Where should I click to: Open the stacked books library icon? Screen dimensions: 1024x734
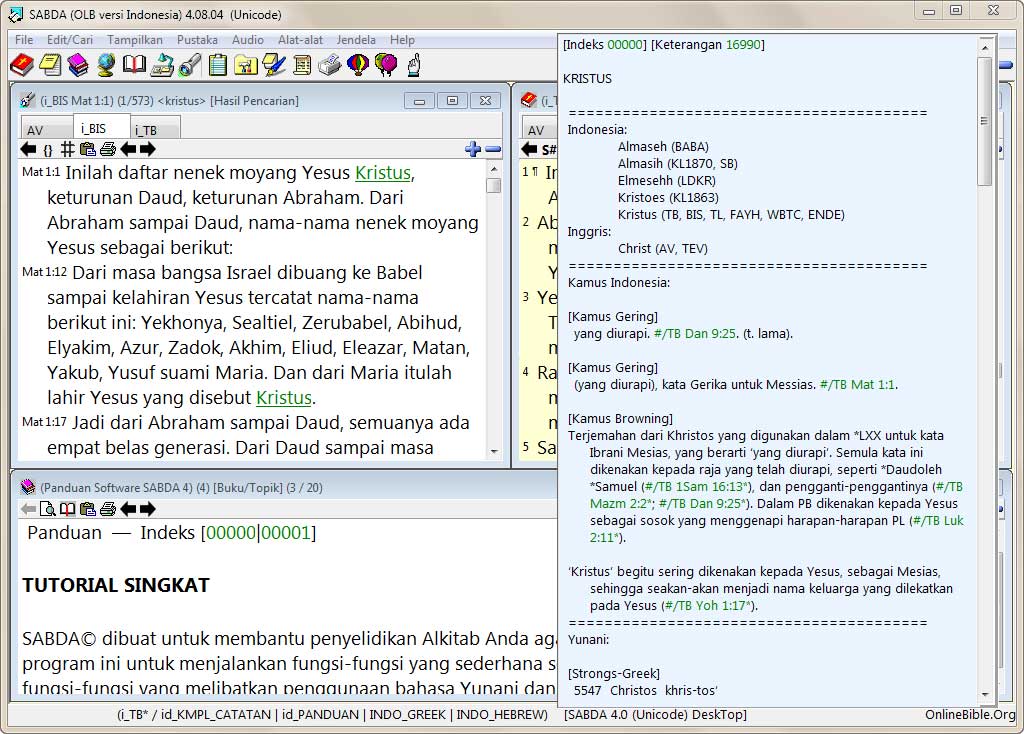click(78, 65)
